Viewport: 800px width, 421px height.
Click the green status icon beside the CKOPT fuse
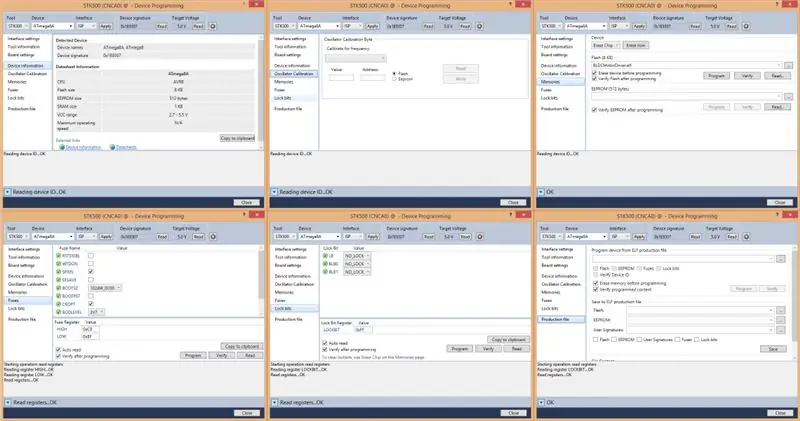coord(59,304)
